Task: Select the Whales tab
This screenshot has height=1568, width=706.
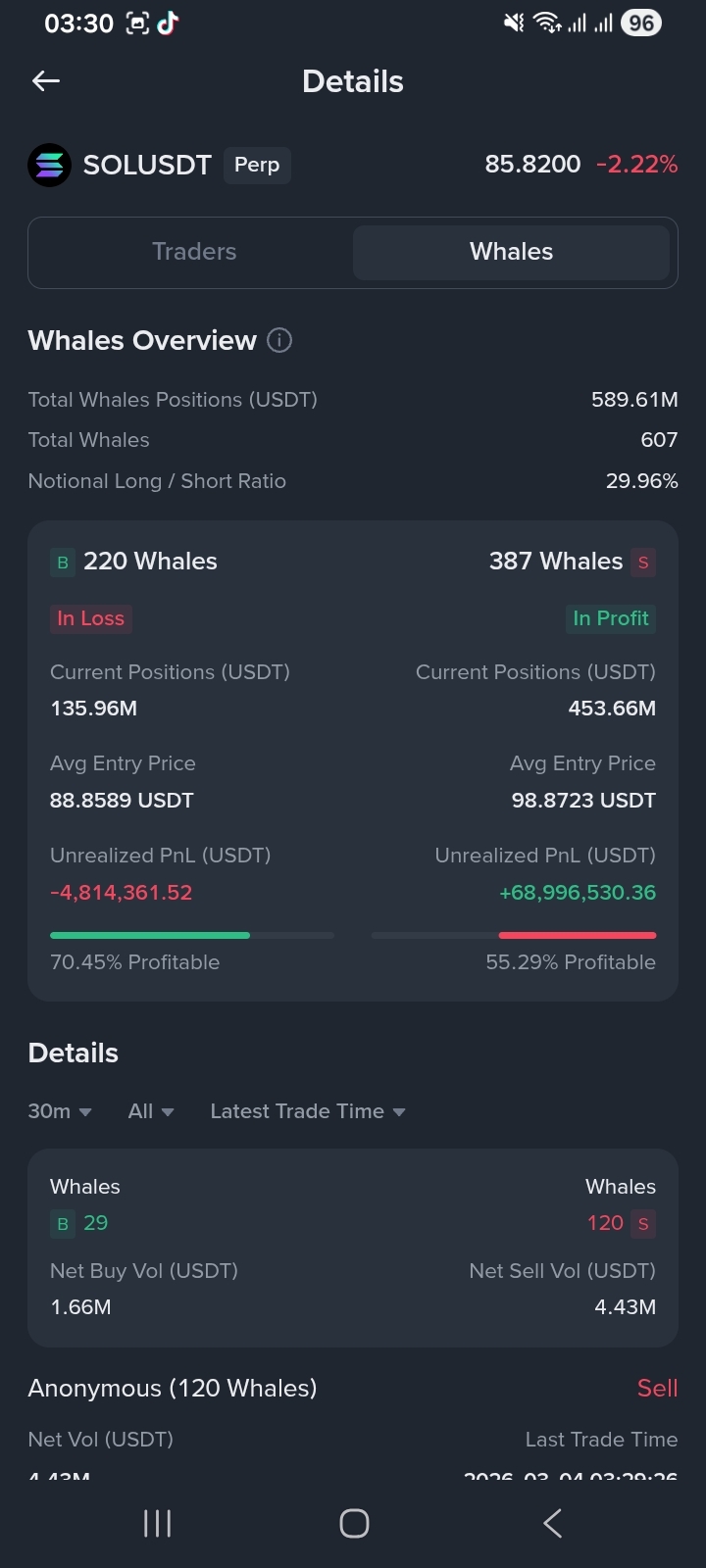Action: [x=511, y=252]
